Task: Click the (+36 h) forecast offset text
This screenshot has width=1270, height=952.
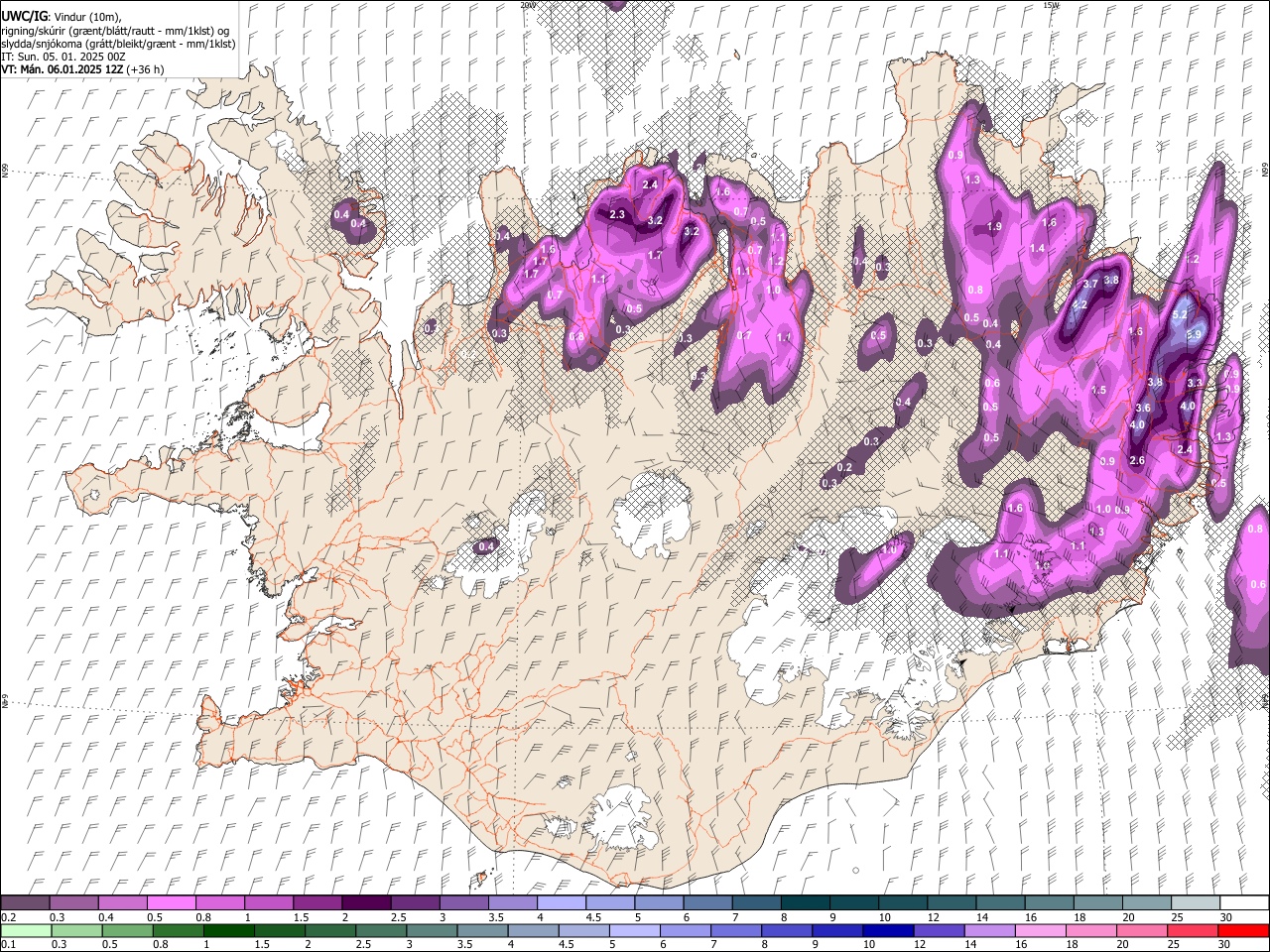Action: pos(145,69)
